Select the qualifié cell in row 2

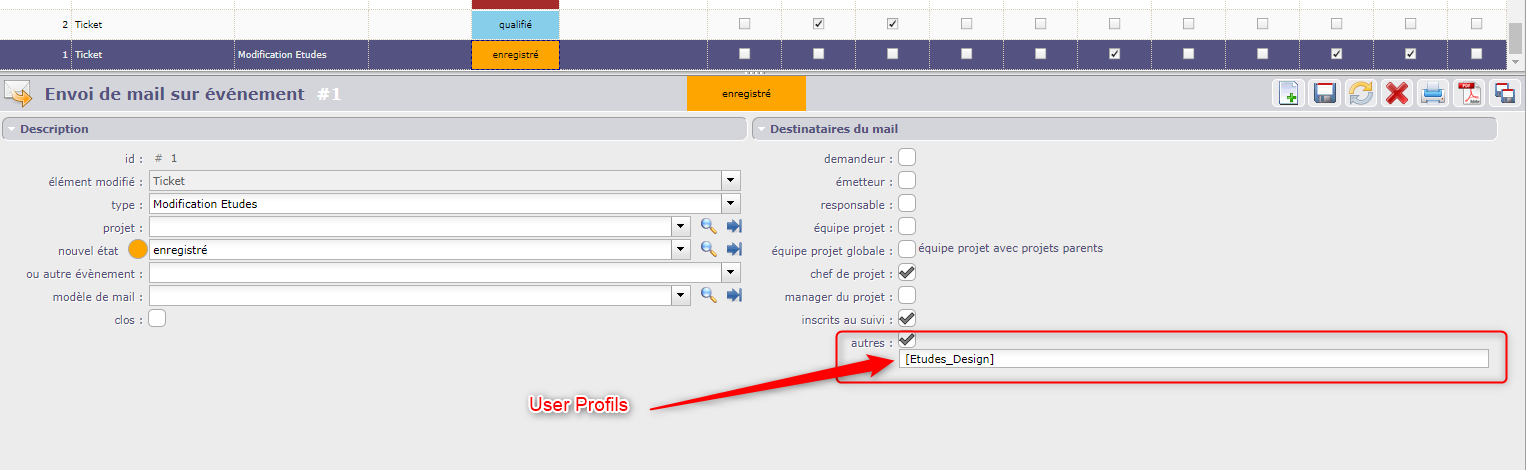[x=515, y=24]
